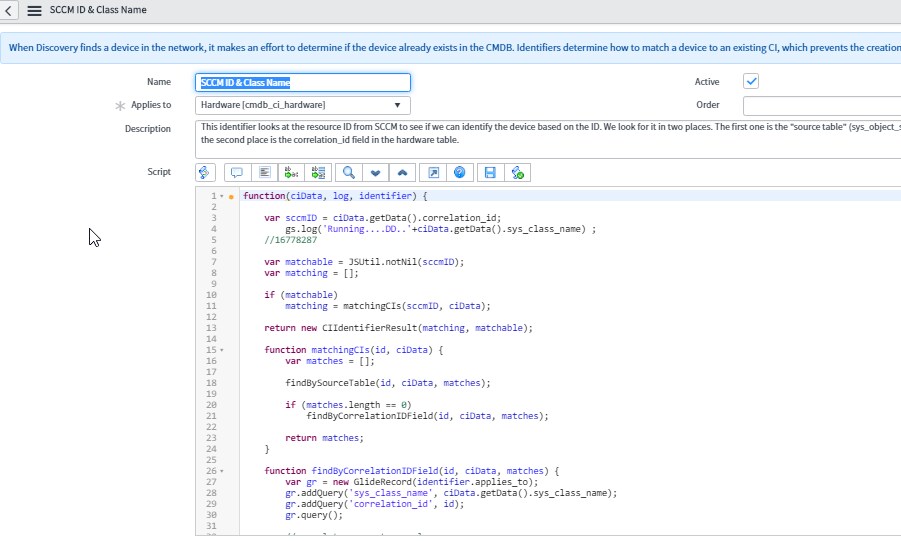
Task: Click line 'var matching = [];'
Action: point(311,273)
